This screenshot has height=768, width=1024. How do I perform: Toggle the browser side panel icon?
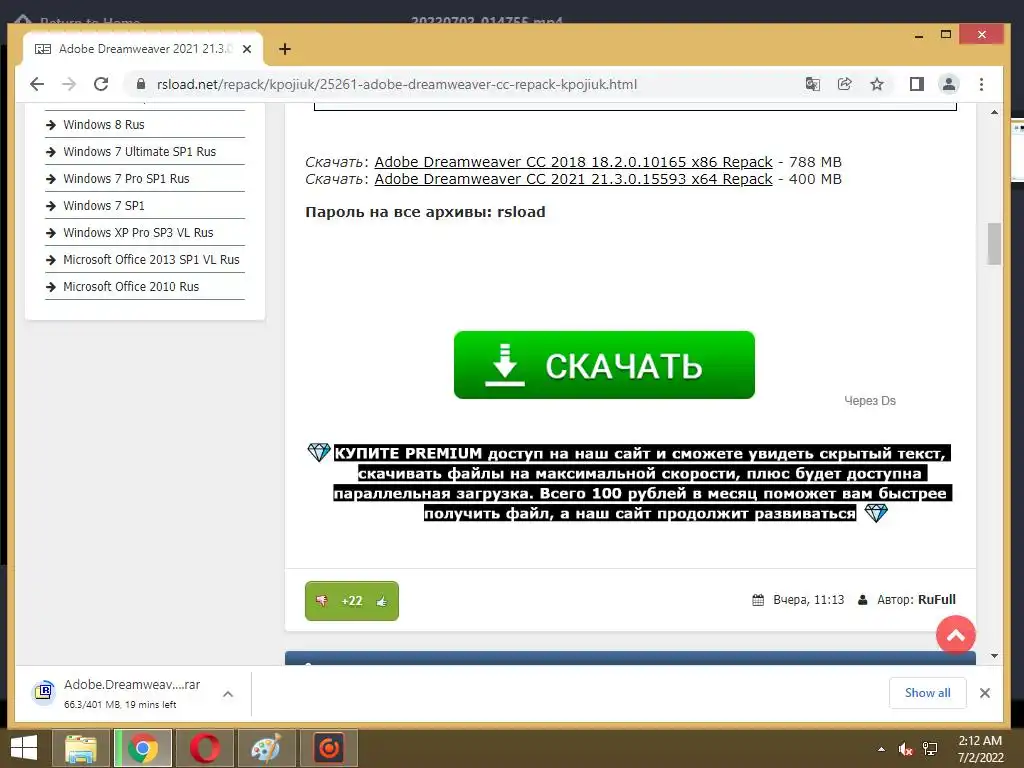[x=917, y=84]
